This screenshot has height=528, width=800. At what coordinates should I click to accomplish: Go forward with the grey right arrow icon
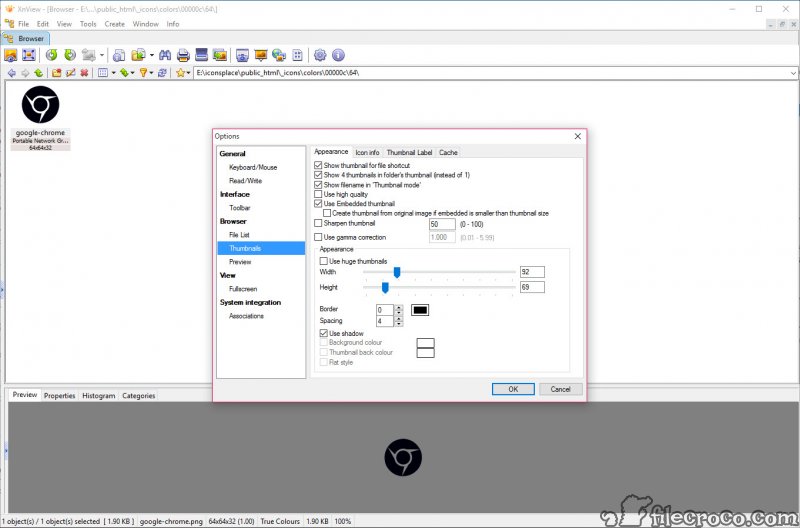click(25, 73)
